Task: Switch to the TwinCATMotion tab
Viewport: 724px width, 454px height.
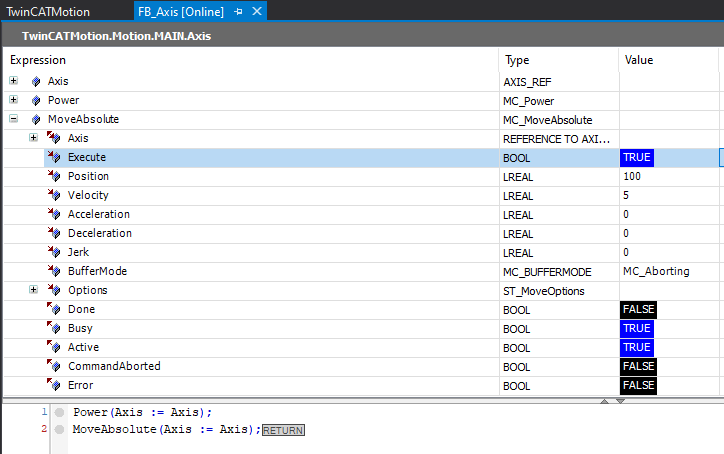Action: tap(48, 12)
